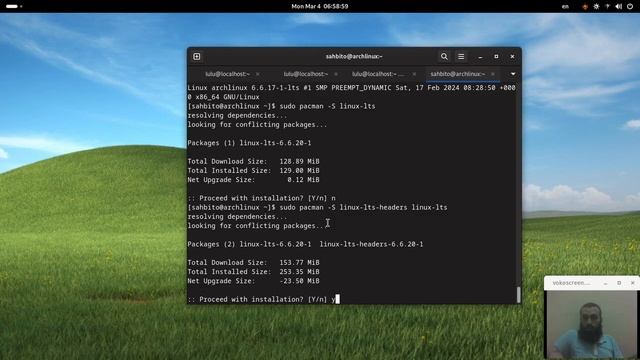Switch to the third lulu@localhost tab
640x360 pixels.
tap(378, 74)
